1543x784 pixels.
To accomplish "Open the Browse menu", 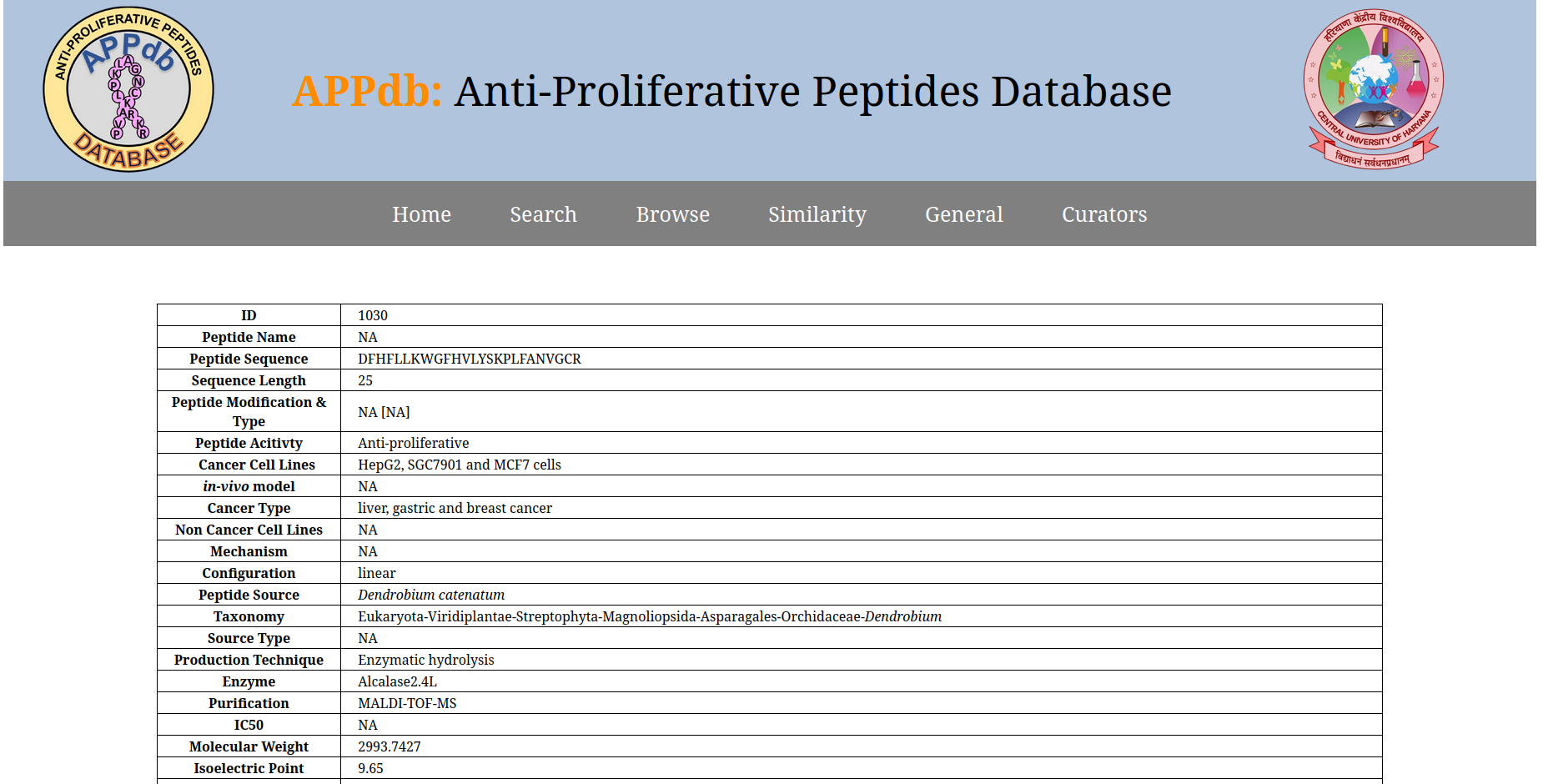I will click(673, 214).
